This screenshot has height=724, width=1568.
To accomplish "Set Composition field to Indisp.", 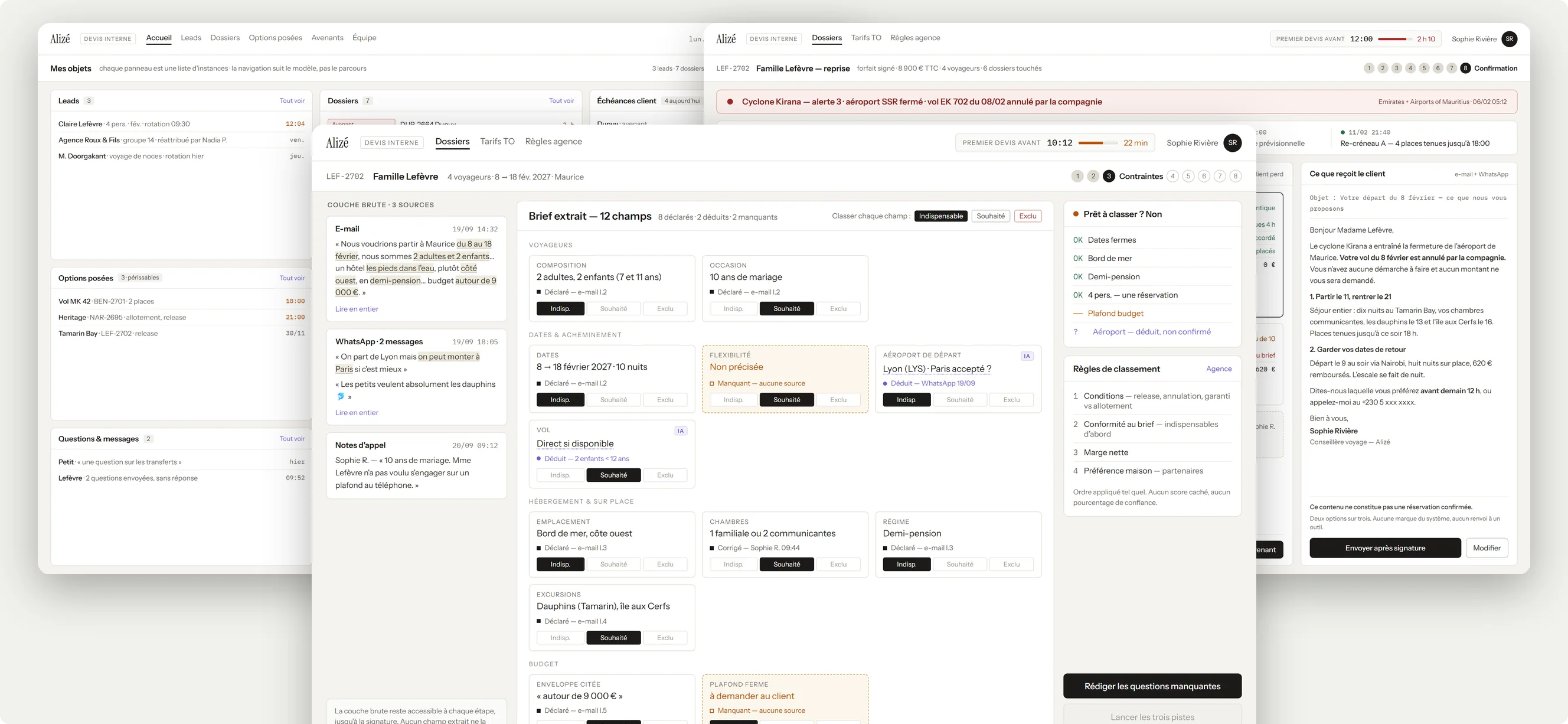I will click(560, 309).
